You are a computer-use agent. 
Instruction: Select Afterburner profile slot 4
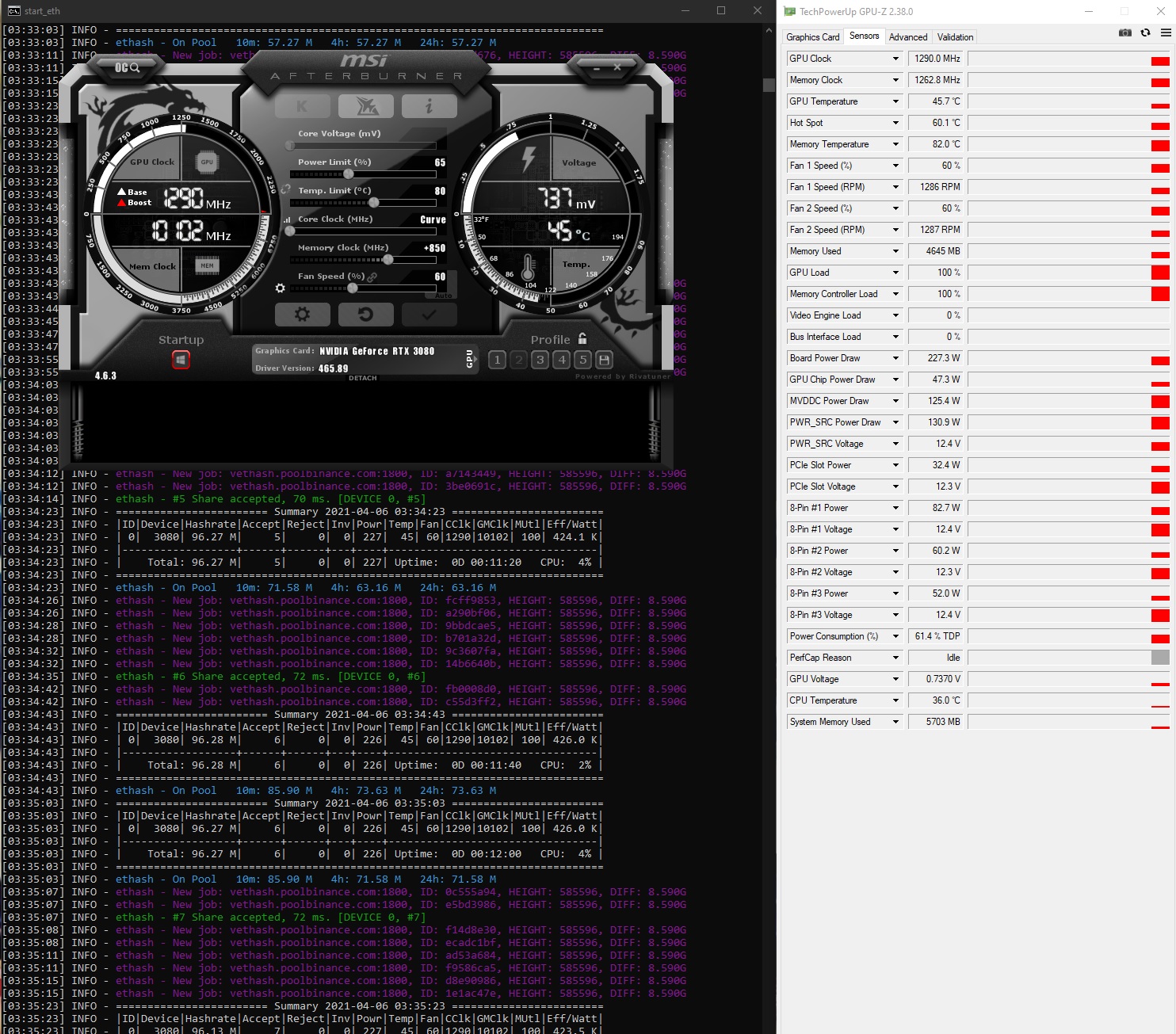pyautogui.click(x=562, y=360)
